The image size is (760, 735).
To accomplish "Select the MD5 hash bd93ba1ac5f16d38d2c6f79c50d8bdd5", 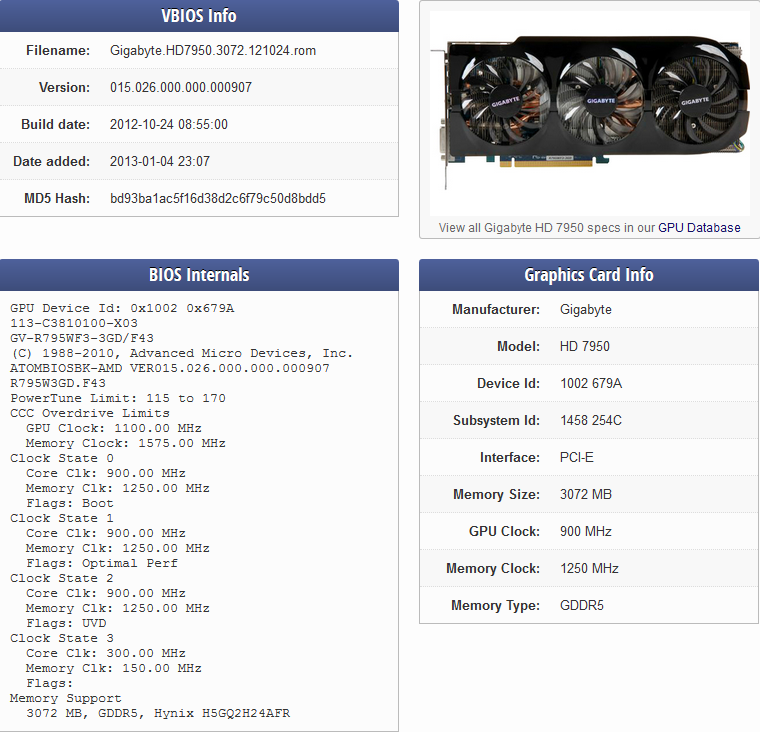I will point(218,198).
